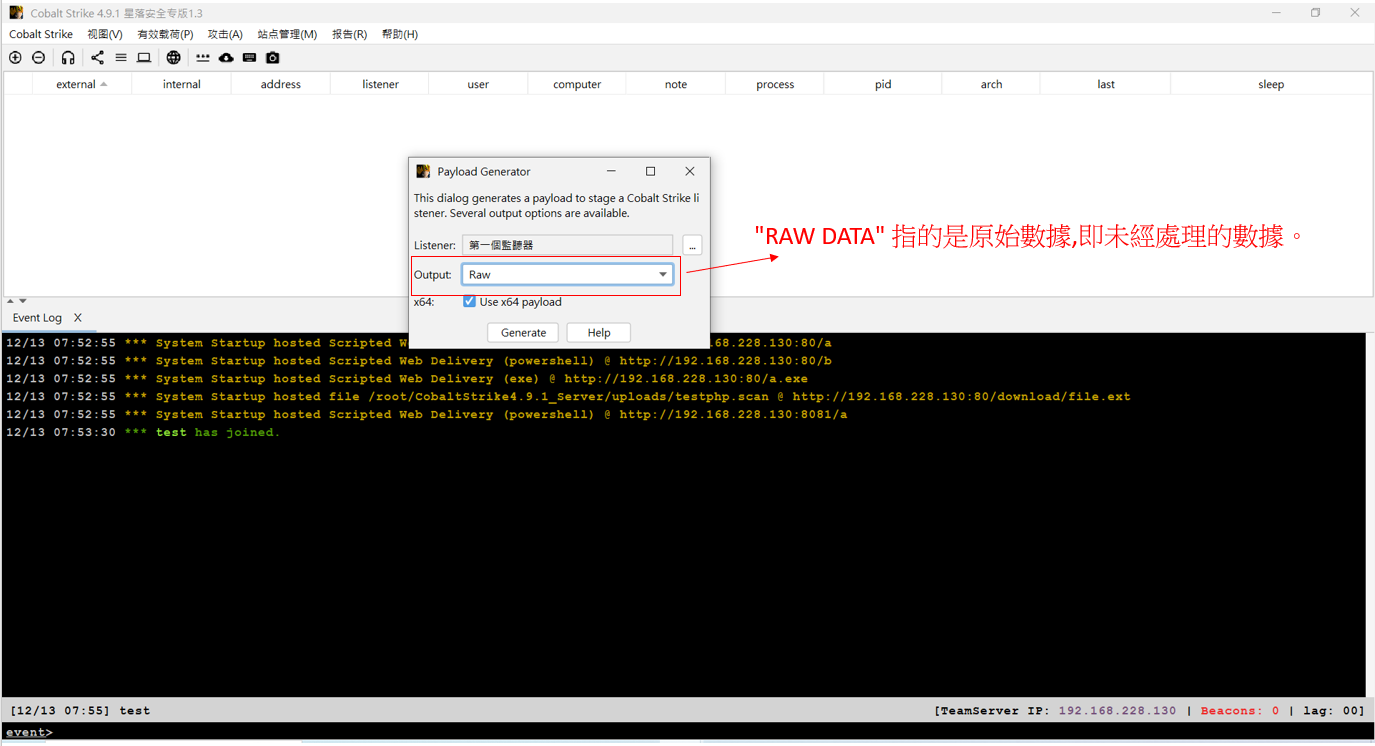Viewport: 1375px width, 746px height.
Task: Expand split pane with down arrow
Action: pos(22,301)
